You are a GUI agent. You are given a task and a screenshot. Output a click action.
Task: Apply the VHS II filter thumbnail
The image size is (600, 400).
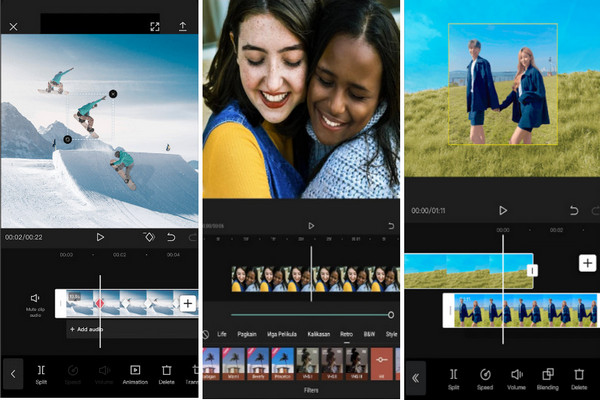[x=332, y=364]
